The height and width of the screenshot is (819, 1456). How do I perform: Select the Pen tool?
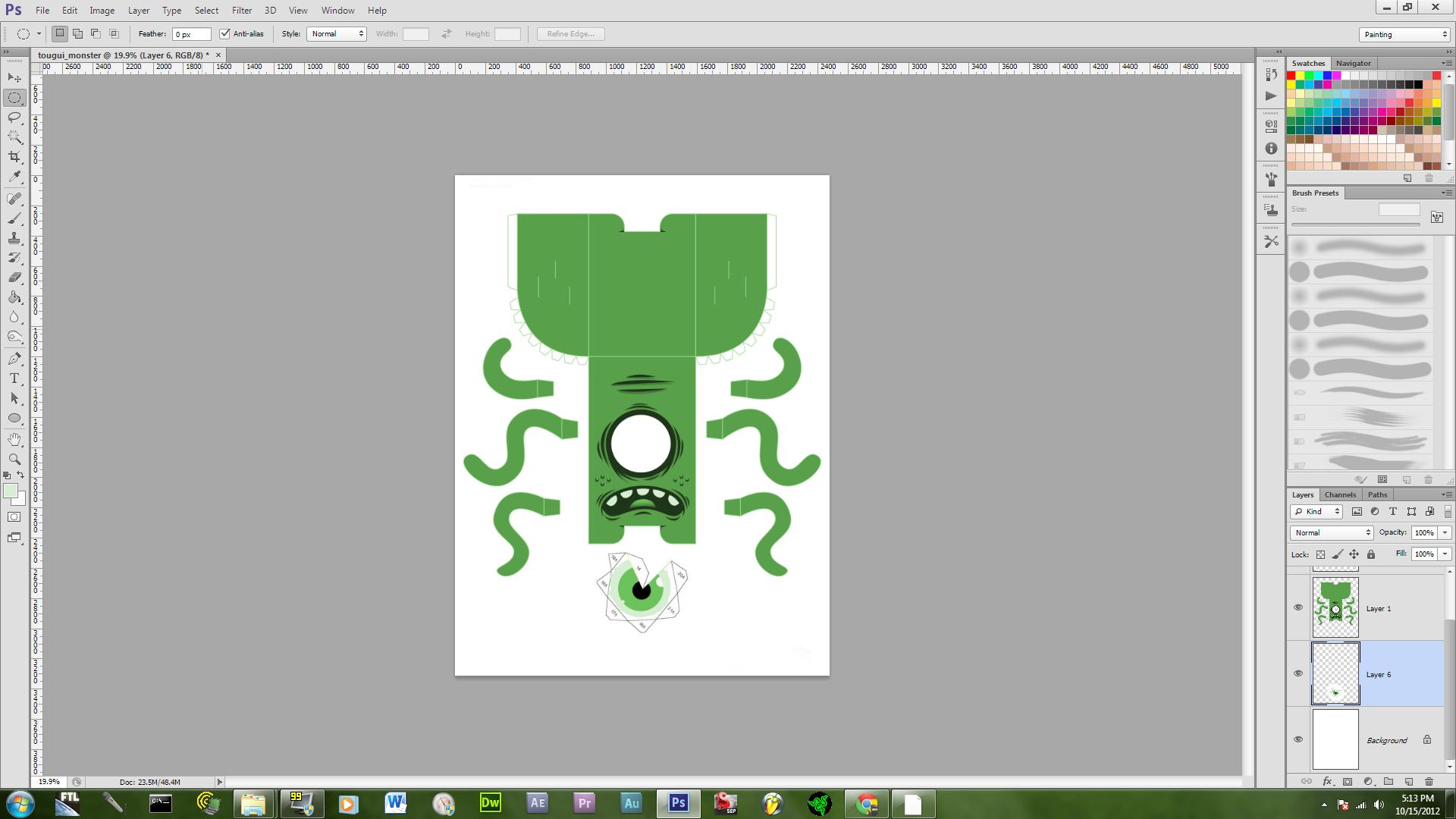pyautogui.click(x=14, y=359)
